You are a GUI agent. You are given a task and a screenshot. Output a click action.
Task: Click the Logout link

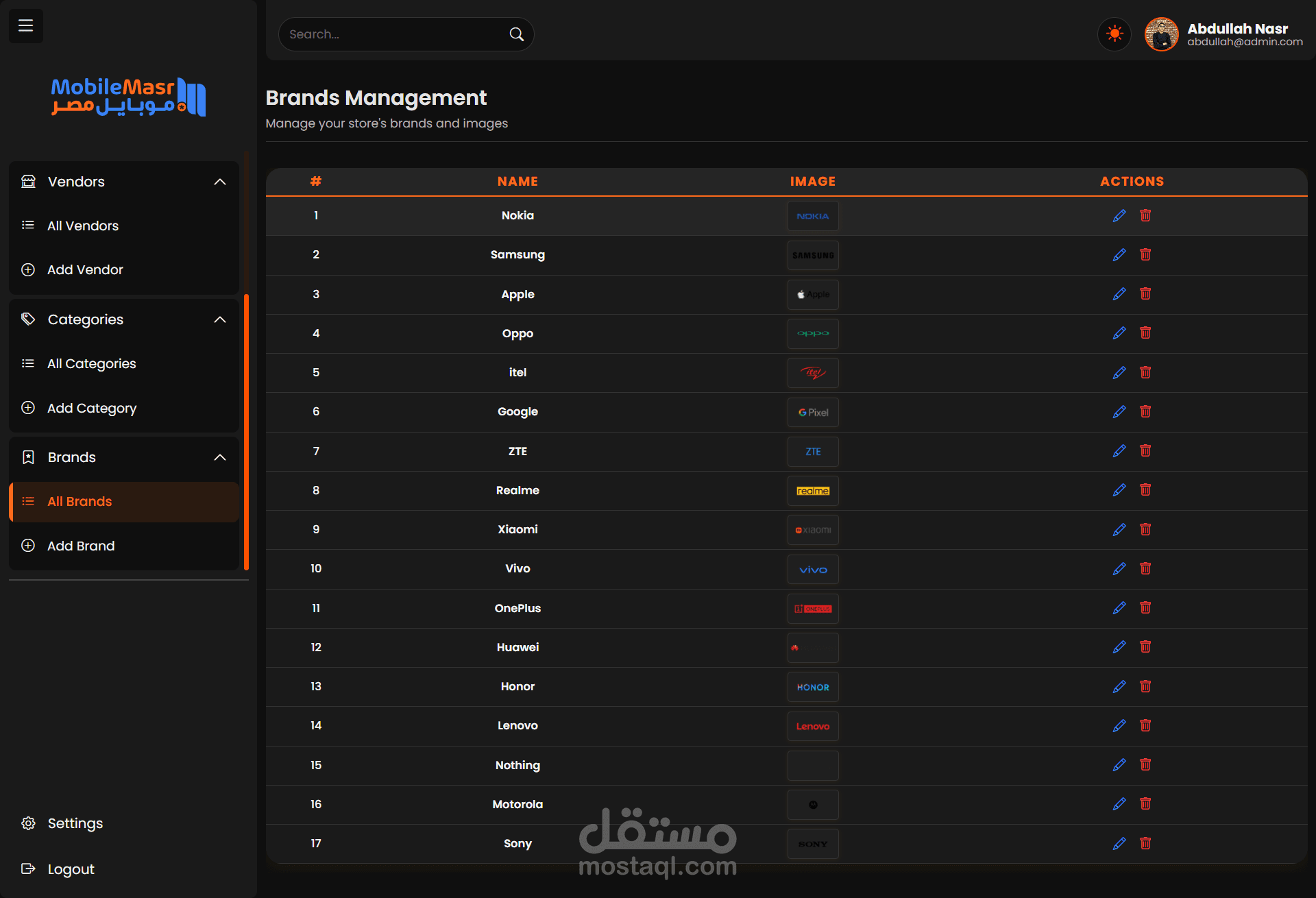click(70, 869)
